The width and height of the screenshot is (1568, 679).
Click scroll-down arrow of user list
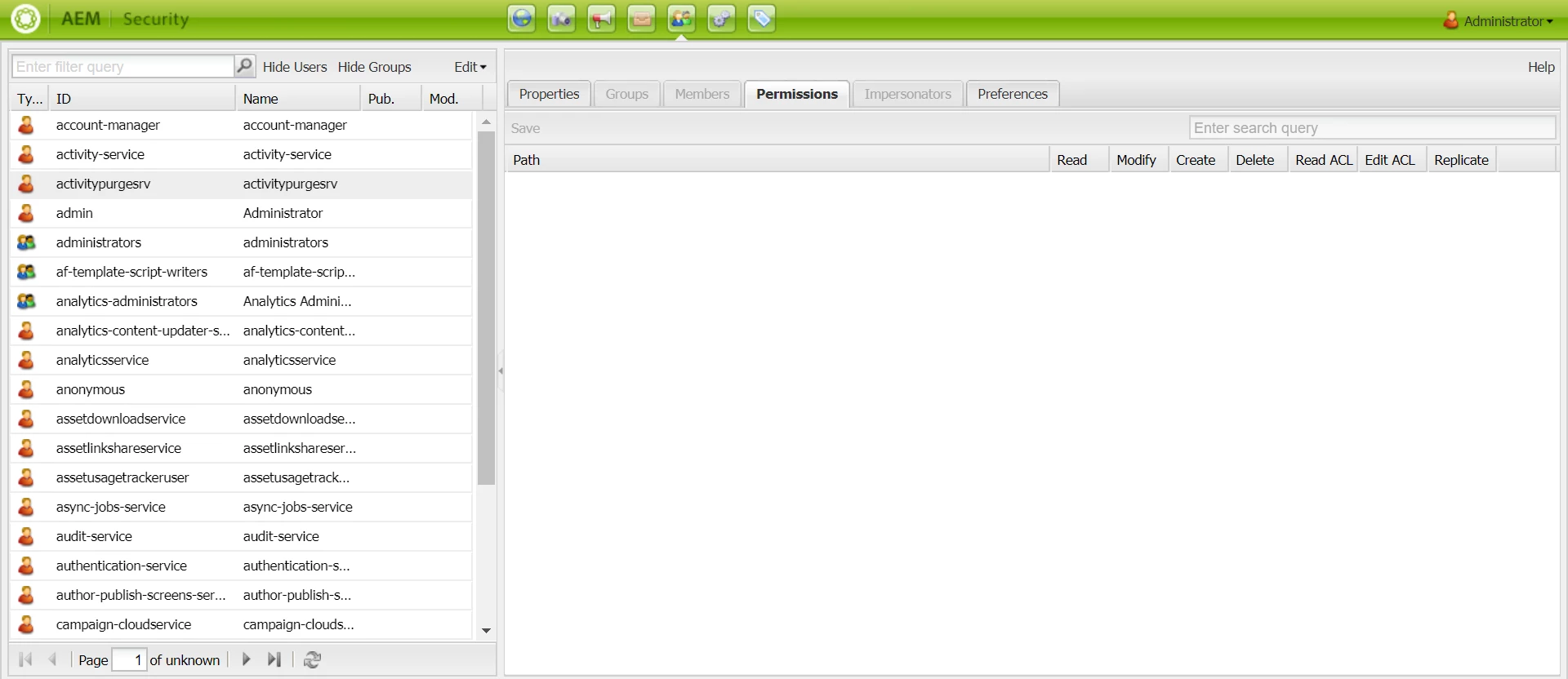487,630
